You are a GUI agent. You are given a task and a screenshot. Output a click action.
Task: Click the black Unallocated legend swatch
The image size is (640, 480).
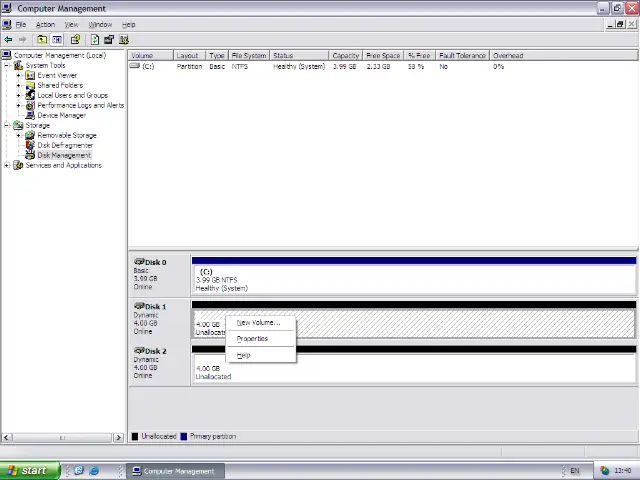[135, 436]
